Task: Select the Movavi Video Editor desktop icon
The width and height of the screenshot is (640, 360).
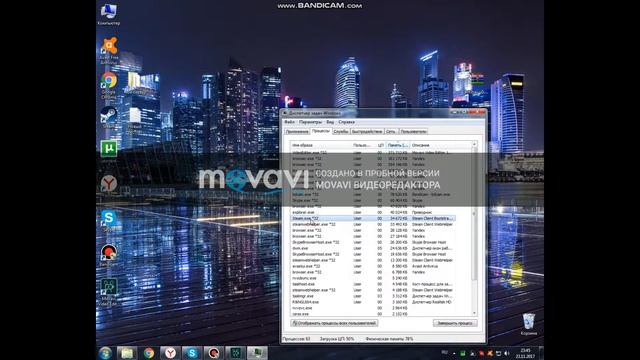Action: 109,291
